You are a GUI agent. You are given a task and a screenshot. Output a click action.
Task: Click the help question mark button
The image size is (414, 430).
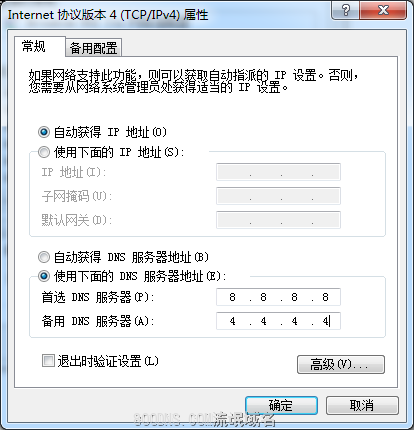pyautogui.click(x=346, y=11)
